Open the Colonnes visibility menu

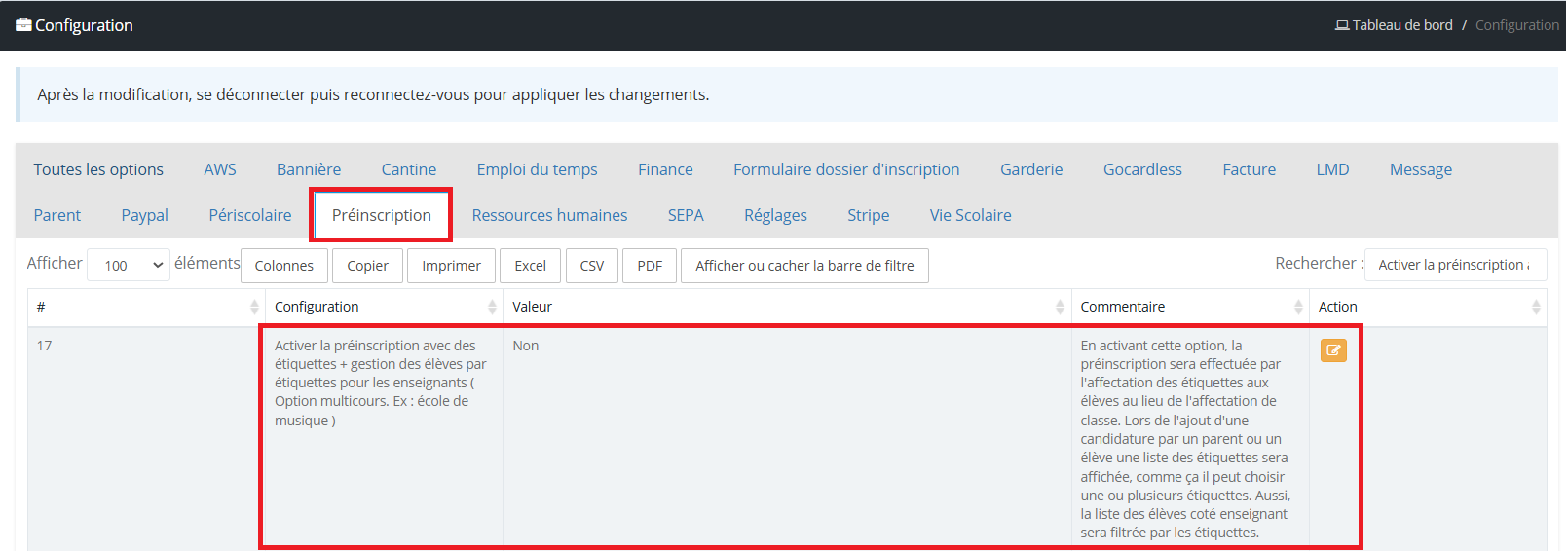284,266
